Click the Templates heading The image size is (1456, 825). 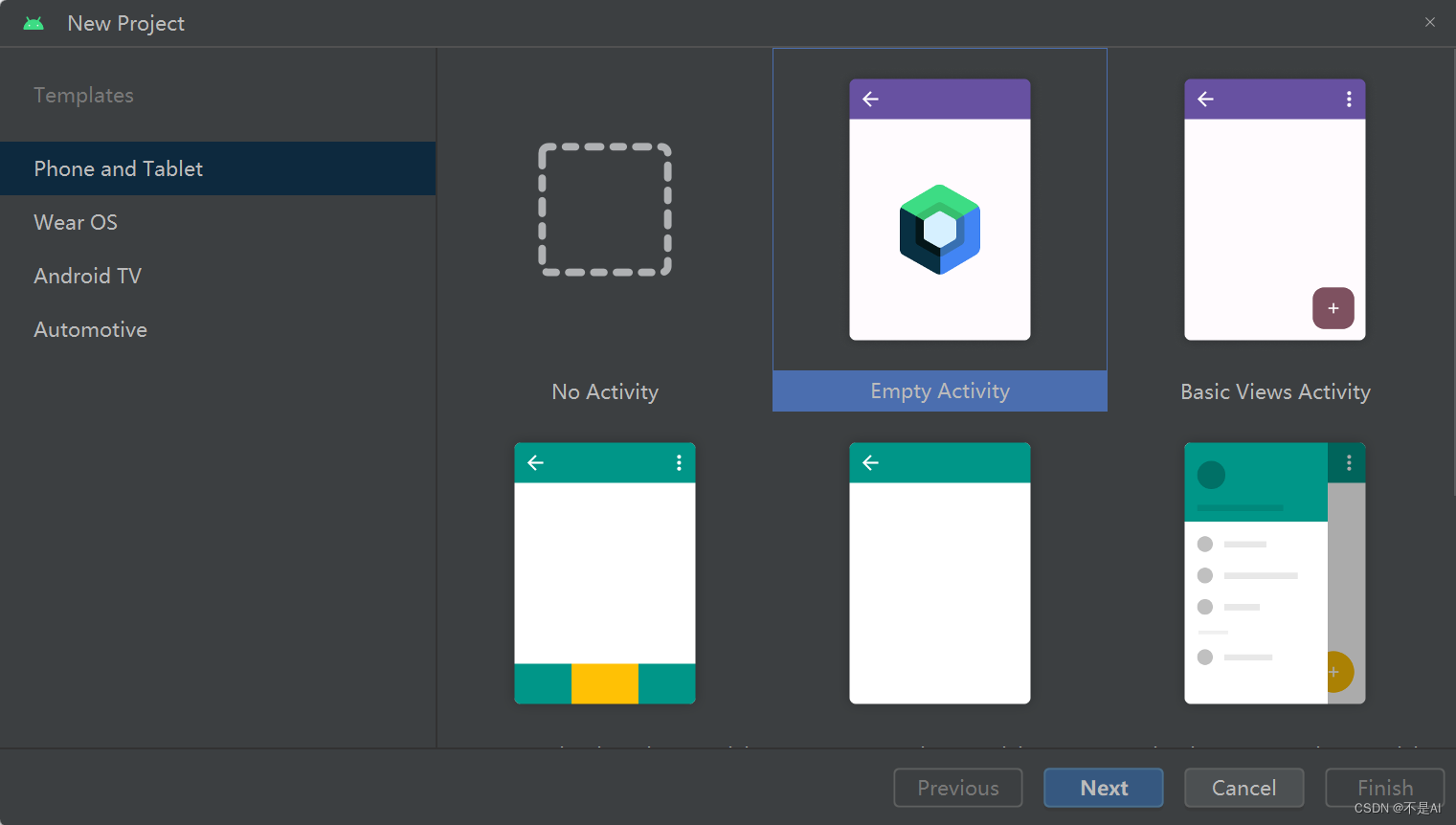(x=83, y=95)
